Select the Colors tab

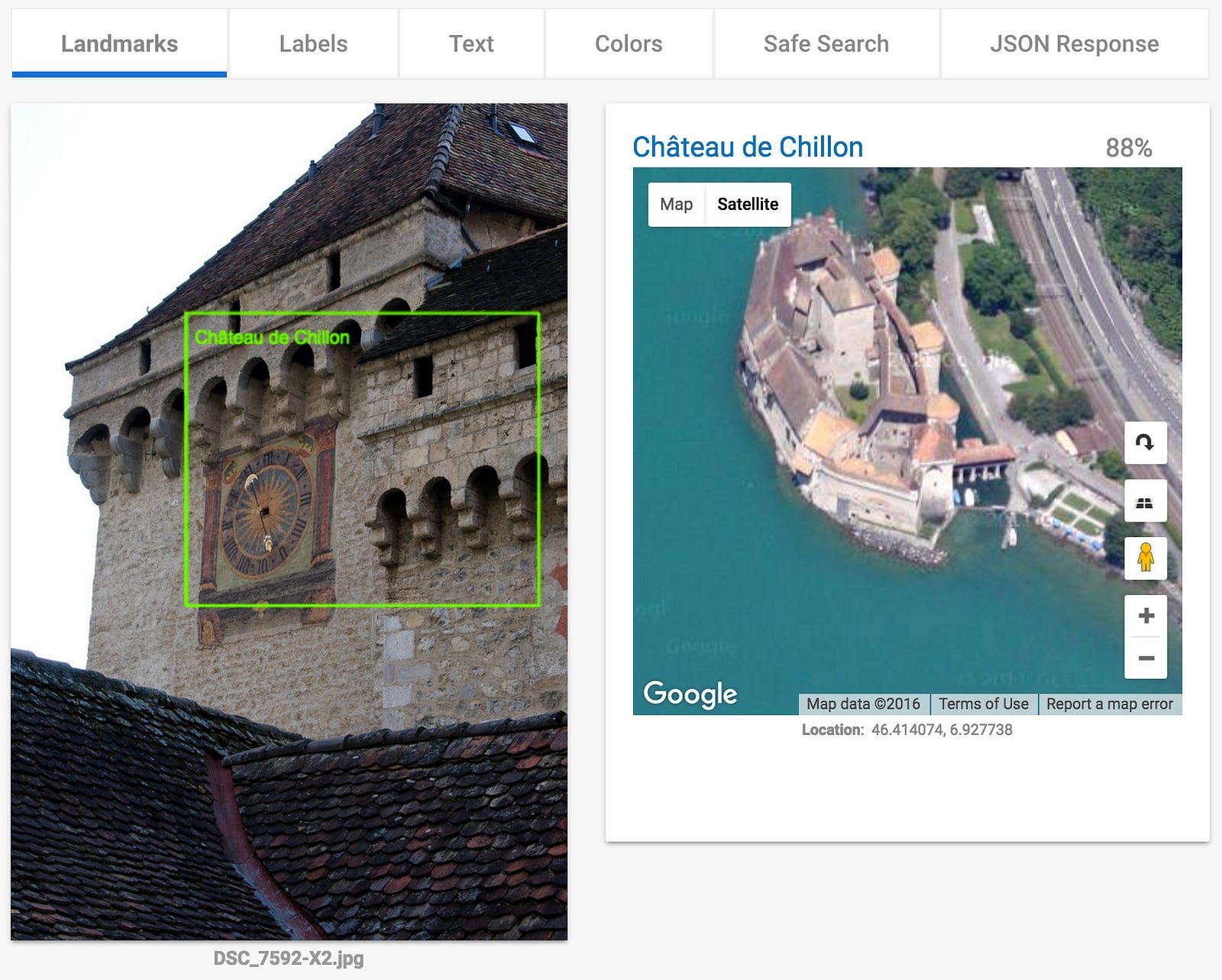629,44
